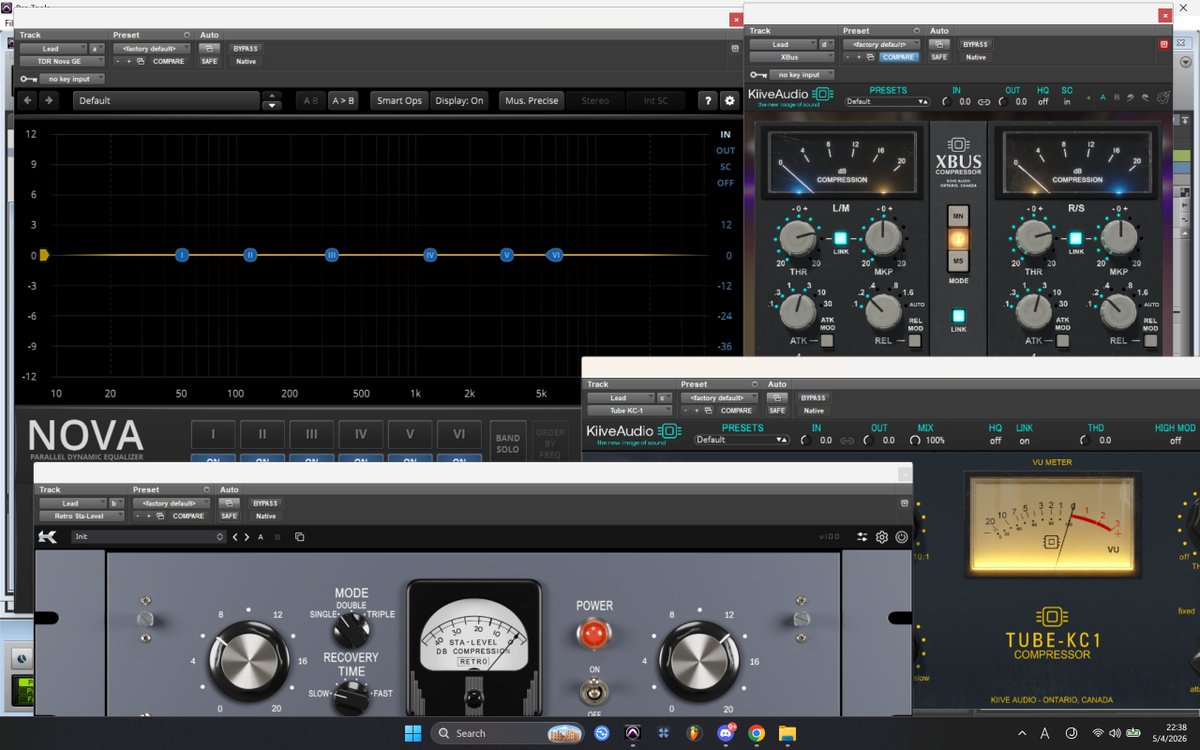Click the Tube-KC1 in/out link chain icon
Image resolution: width=1200 pixels, height=750 pixels.
pyautogui.click(x=847, y=440)
